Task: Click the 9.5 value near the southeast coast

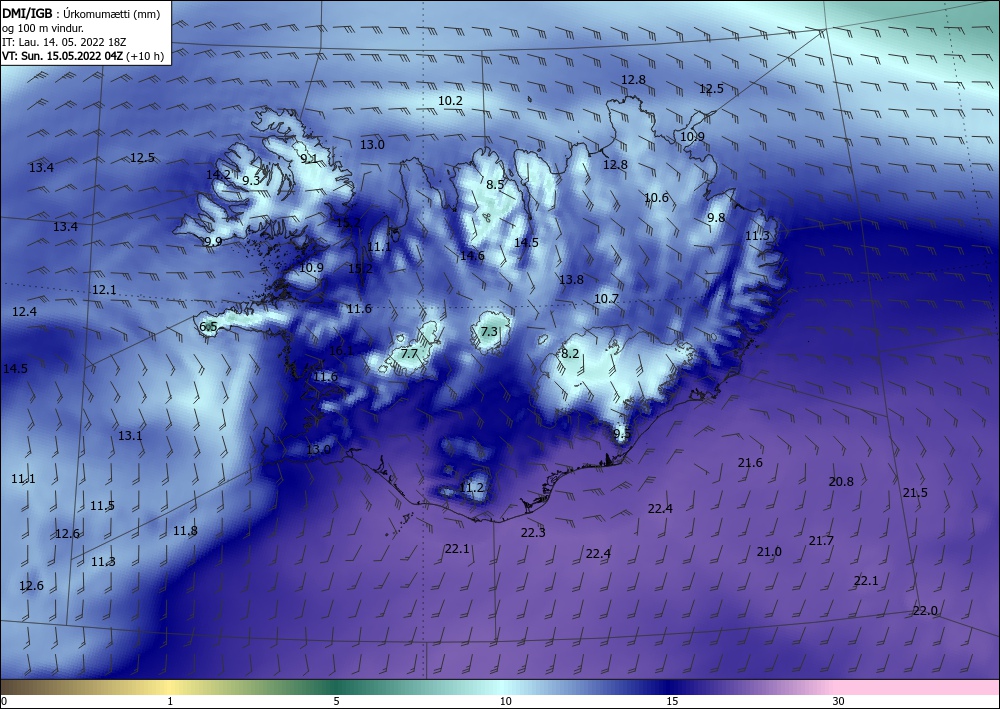Action: coord(622,434)
